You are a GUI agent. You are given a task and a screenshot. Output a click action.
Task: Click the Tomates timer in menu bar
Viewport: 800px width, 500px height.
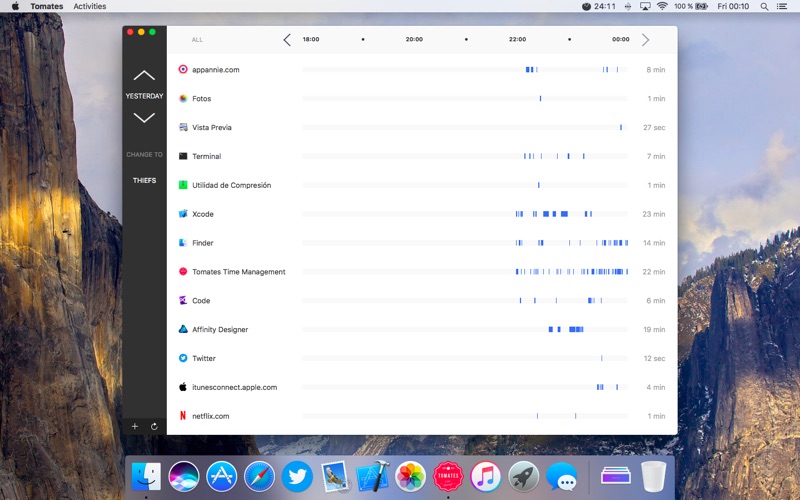599,6
